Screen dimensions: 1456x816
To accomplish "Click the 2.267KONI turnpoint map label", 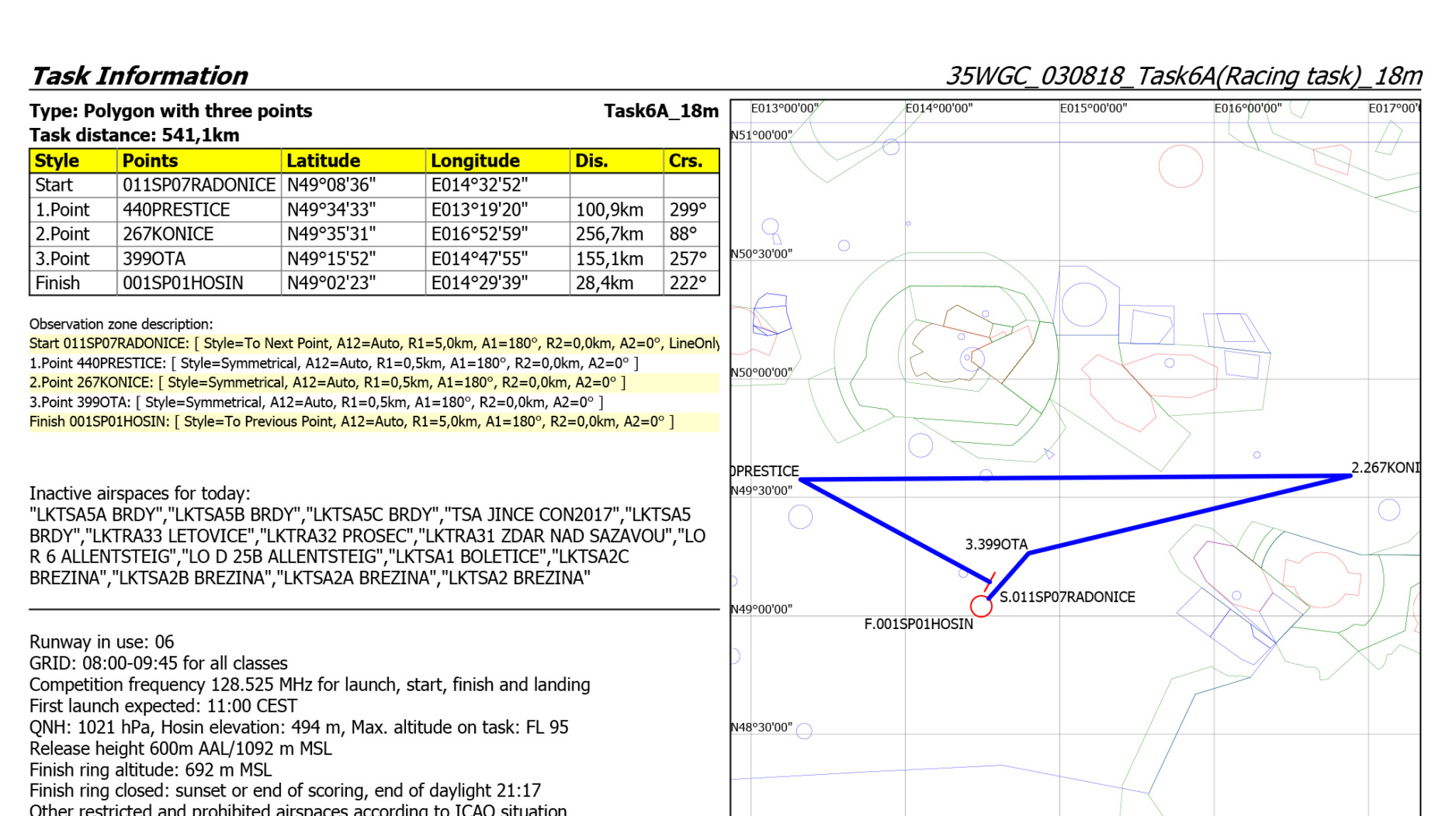I will (x=1385, y=468).
